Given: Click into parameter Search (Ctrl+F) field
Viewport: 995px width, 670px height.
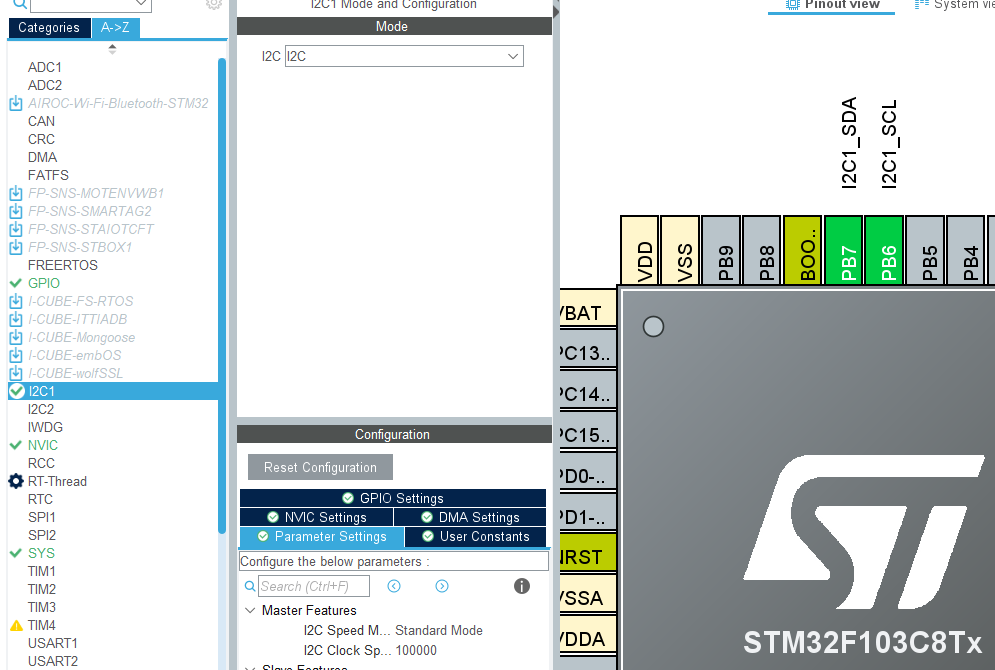Looking at the screenshot, I should tap(313, 586).
